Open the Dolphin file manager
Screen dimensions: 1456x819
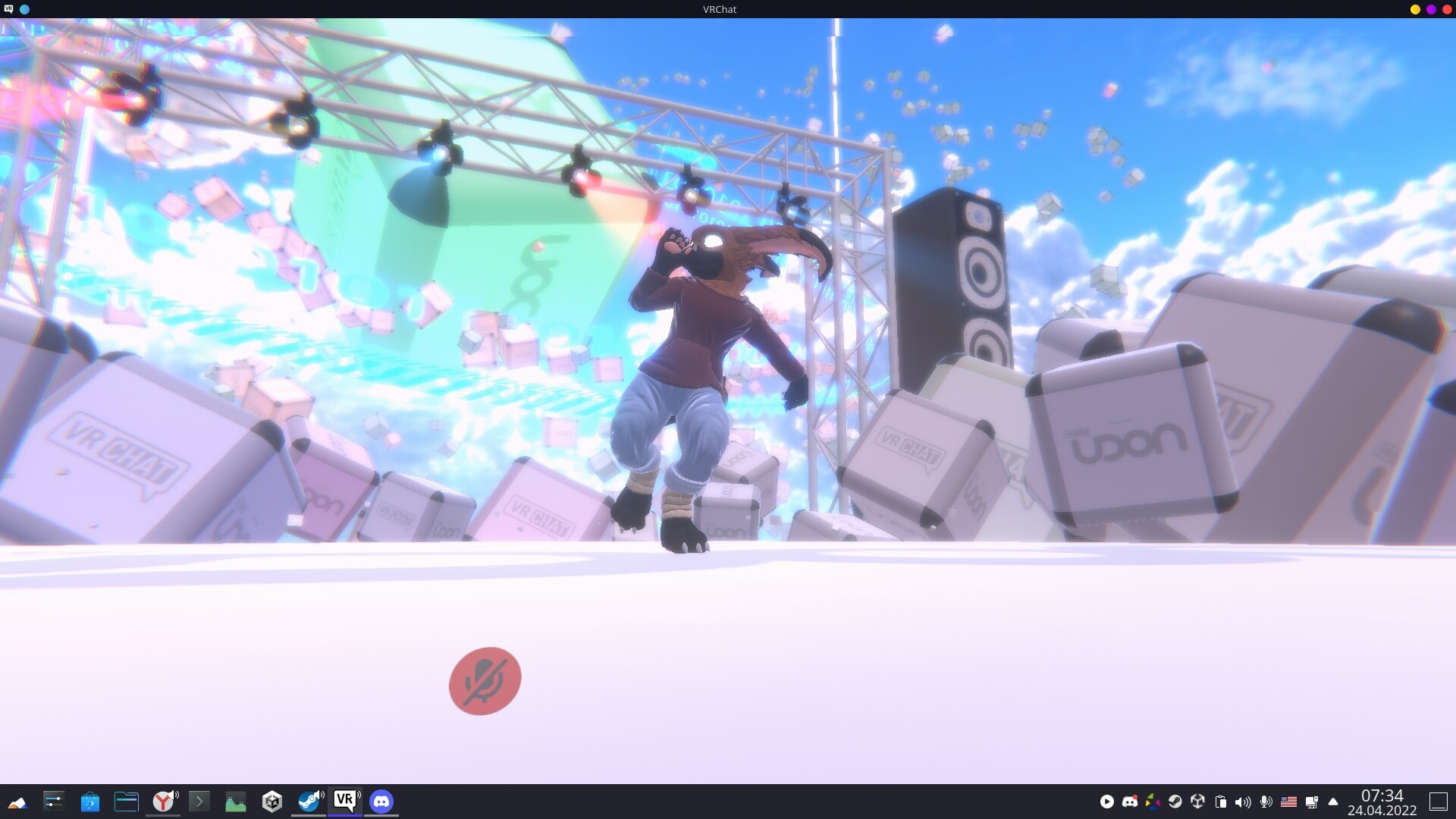point(126,801)
